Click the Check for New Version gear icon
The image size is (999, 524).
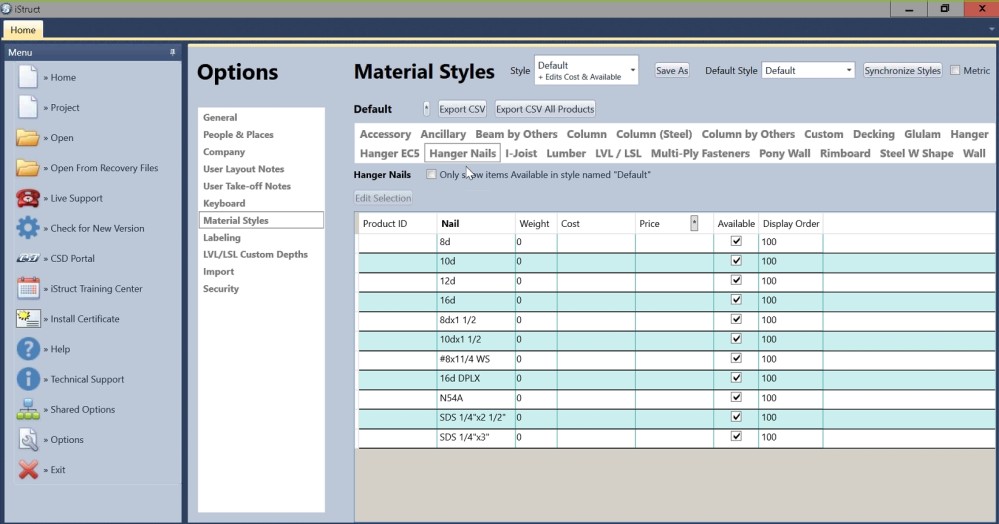28,228
